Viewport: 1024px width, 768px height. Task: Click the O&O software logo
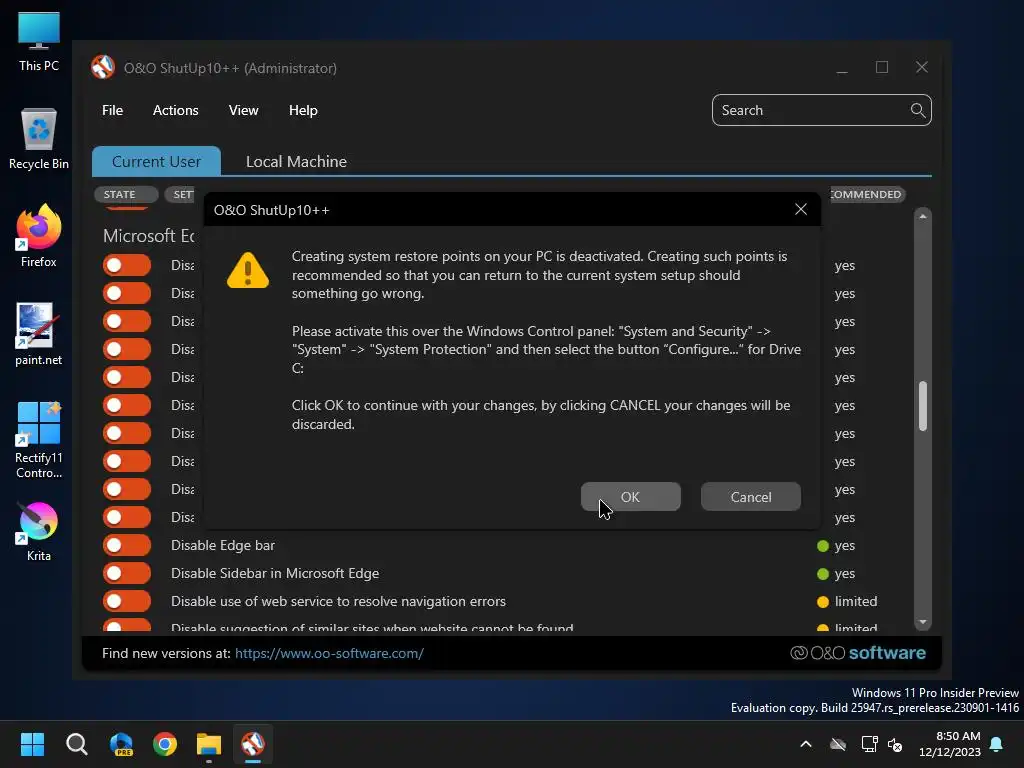(857, 653)
